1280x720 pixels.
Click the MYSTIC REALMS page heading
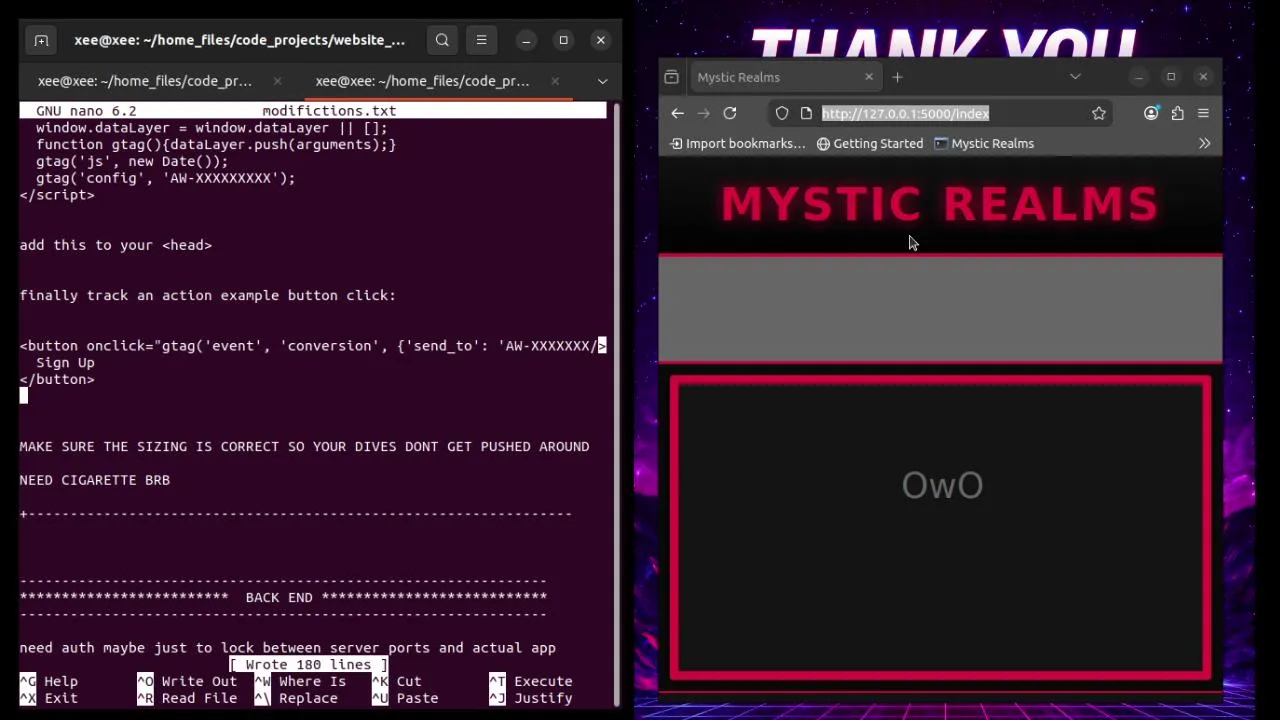pyautogui.click(x=940, y=204)
